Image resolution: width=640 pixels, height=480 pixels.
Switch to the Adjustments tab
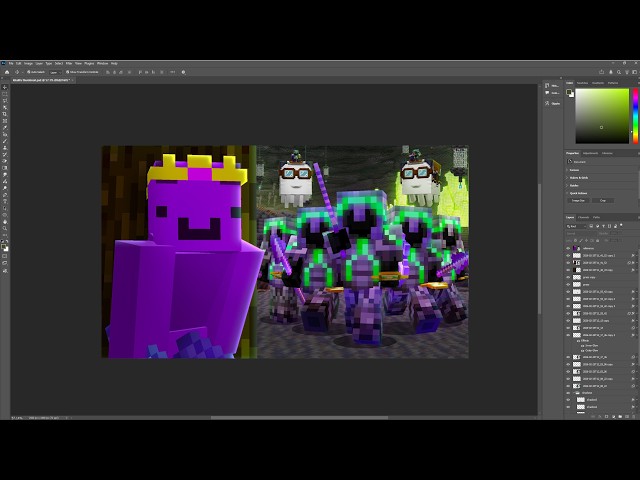(590, 153)
